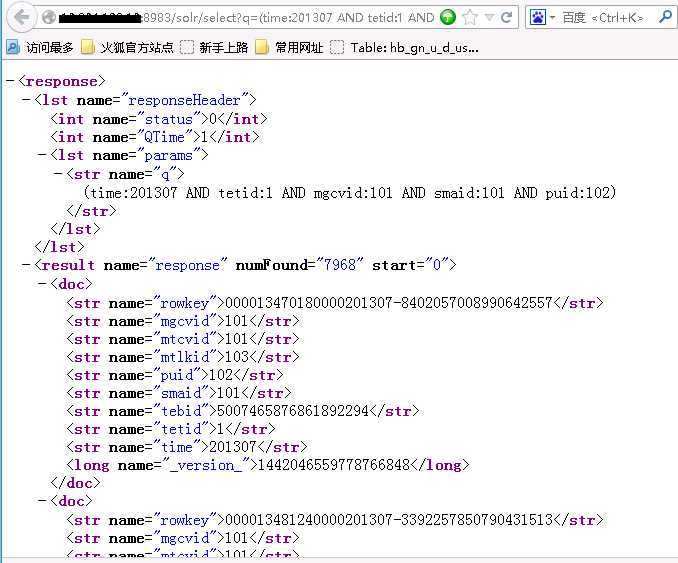Viewport: 678px width, 563px height.
Task: Collapse the root response element
Action: point(10,81)
